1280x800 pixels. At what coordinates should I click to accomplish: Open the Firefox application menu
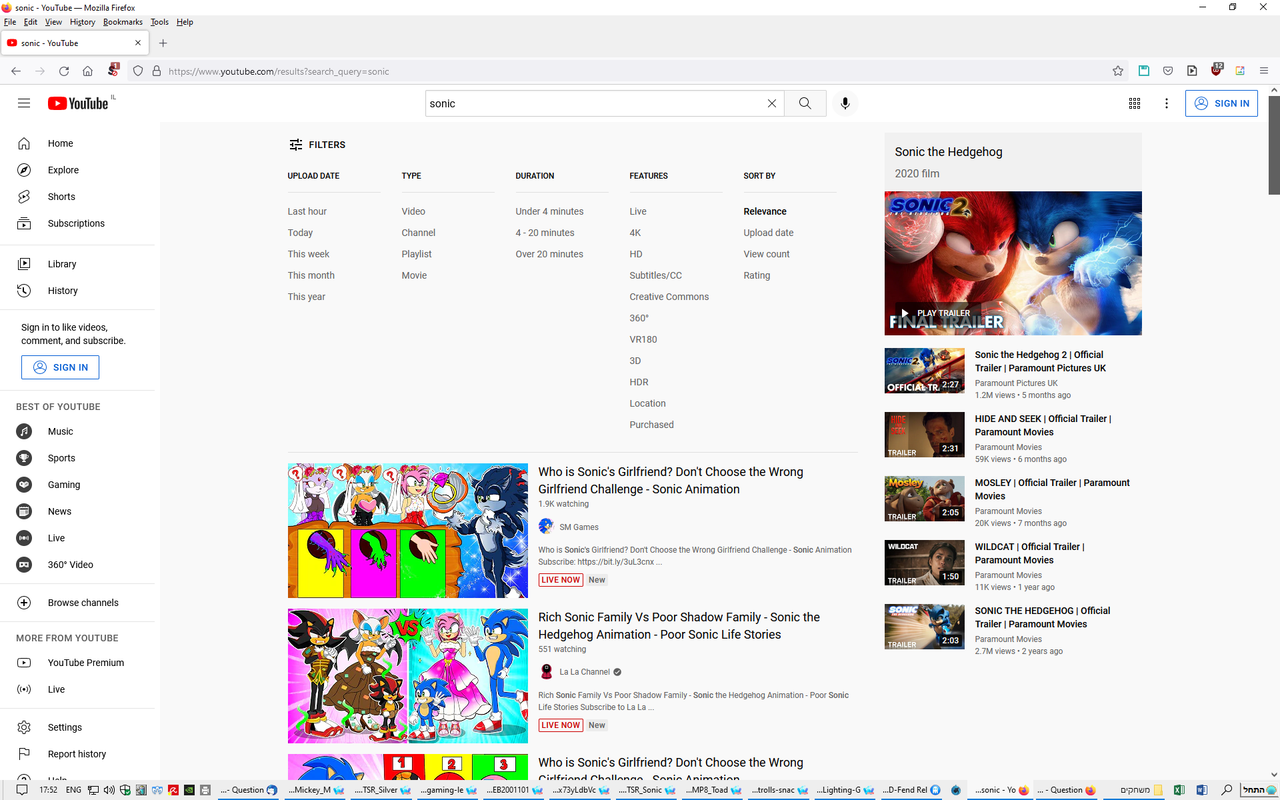coord(1264,71)
